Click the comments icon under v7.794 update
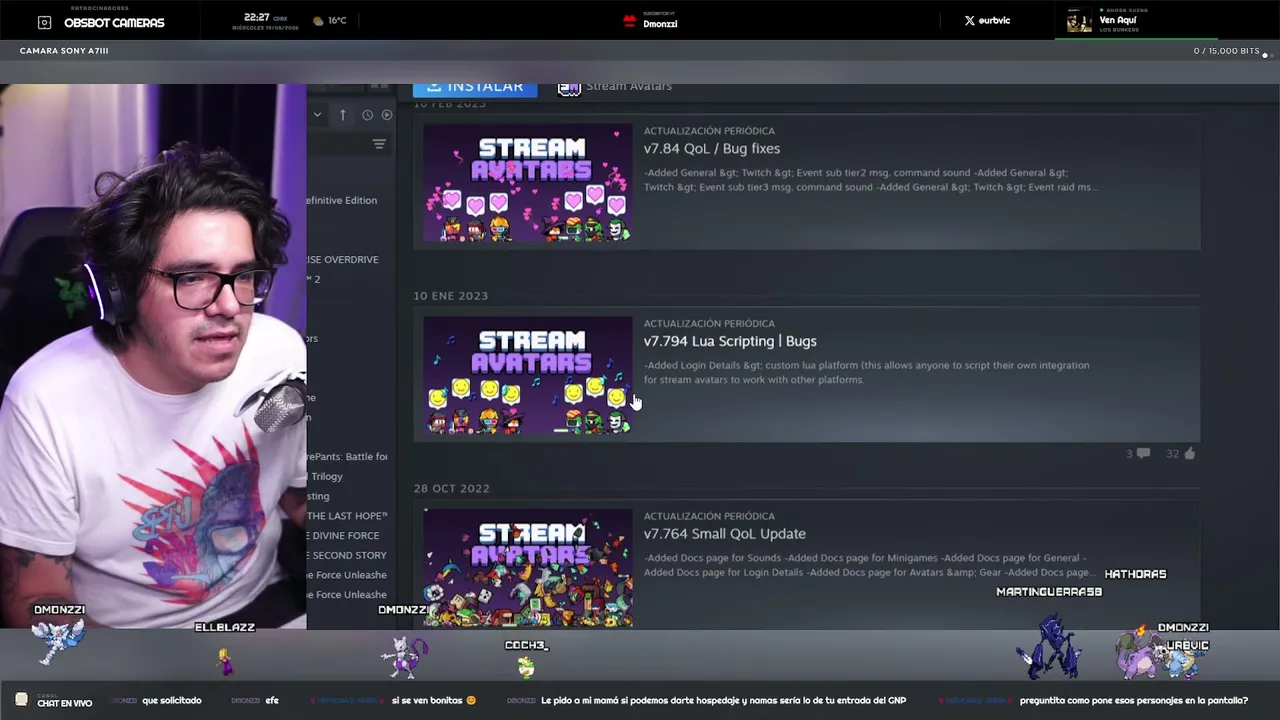This screenshot has height=720, width=1280. (x=1143, y=454)
